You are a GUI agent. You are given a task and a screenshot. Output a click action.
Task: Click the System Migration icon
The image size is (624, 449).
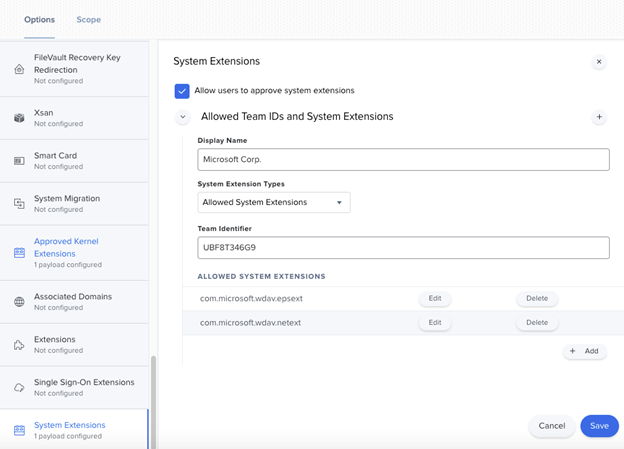pos(19,203)
